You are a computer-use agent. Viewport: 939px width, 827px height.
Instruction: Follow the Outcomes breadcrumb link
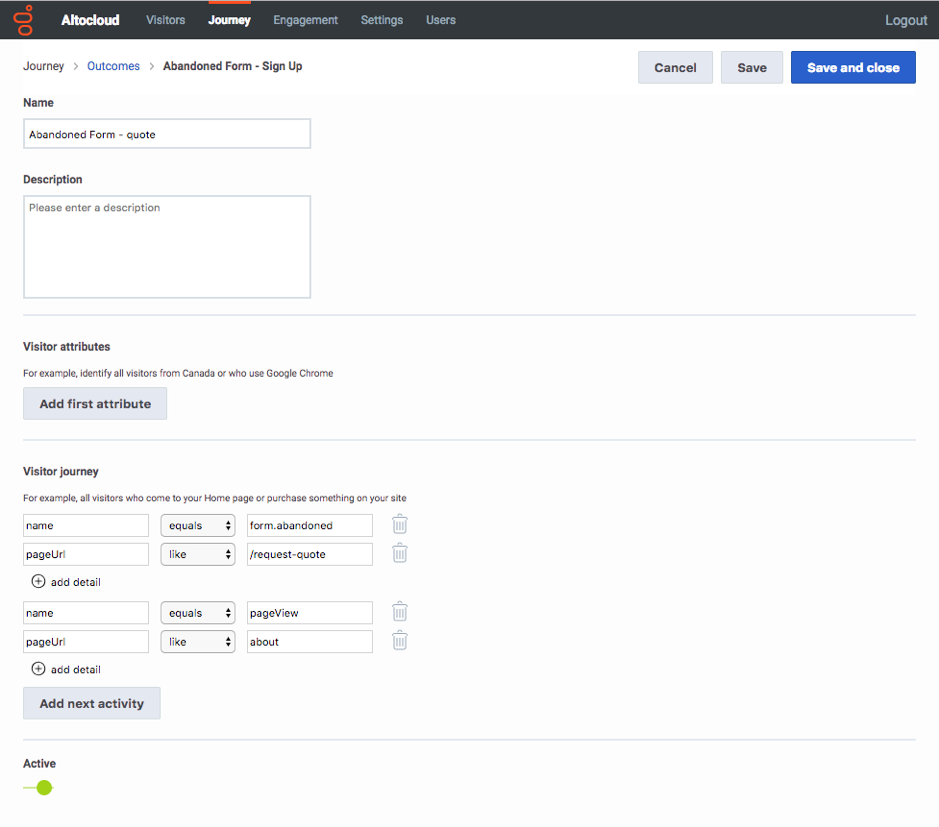point(113,66)
